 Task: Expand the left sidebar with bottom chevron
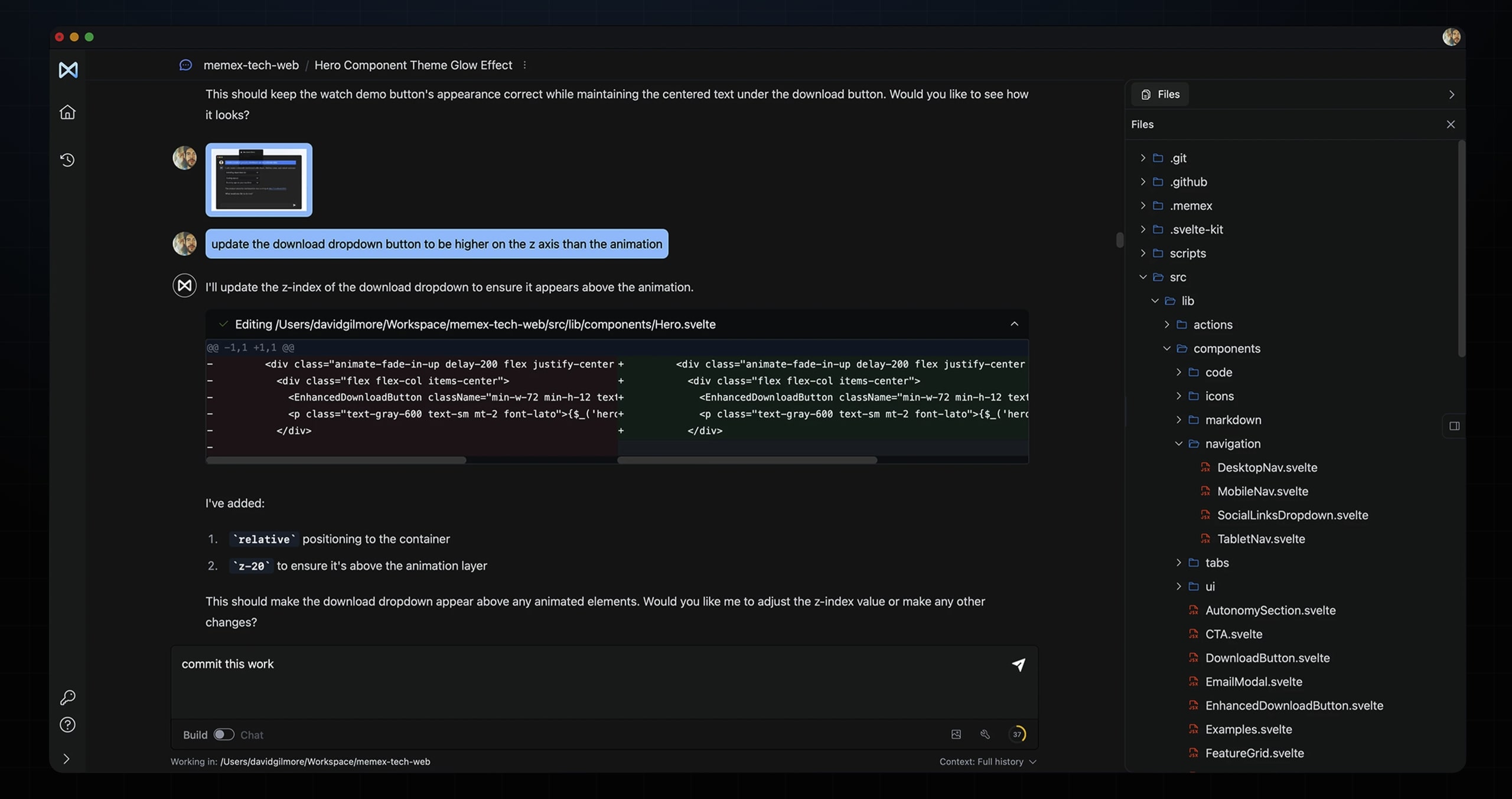click(x=66, y=758)
